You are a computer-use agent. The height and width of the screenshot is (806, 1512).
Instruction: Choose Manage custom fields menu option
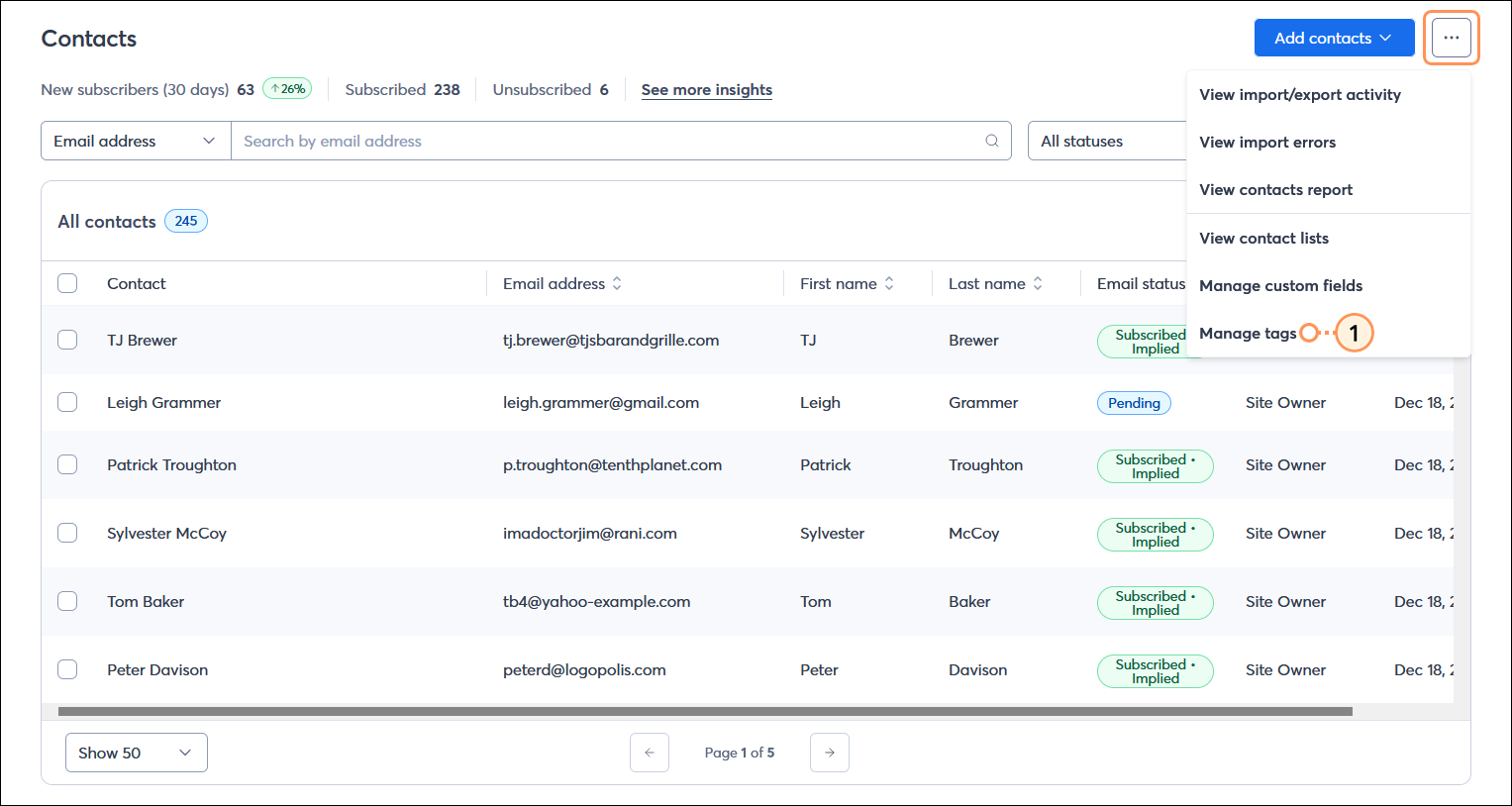[x=1280, y=285]
